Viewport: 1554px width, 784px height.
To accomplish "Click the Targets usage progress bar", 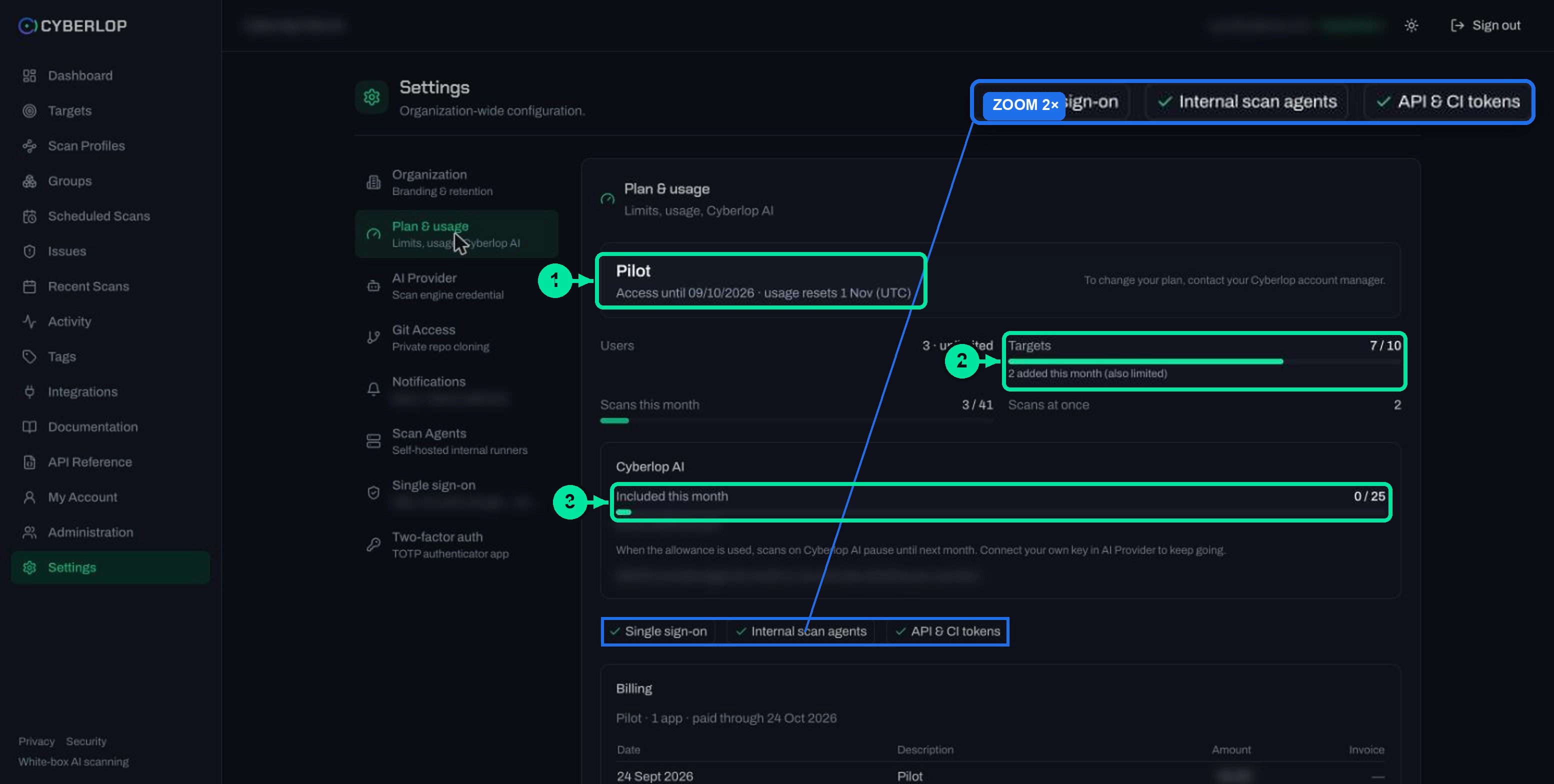I will click(1204, 361).
